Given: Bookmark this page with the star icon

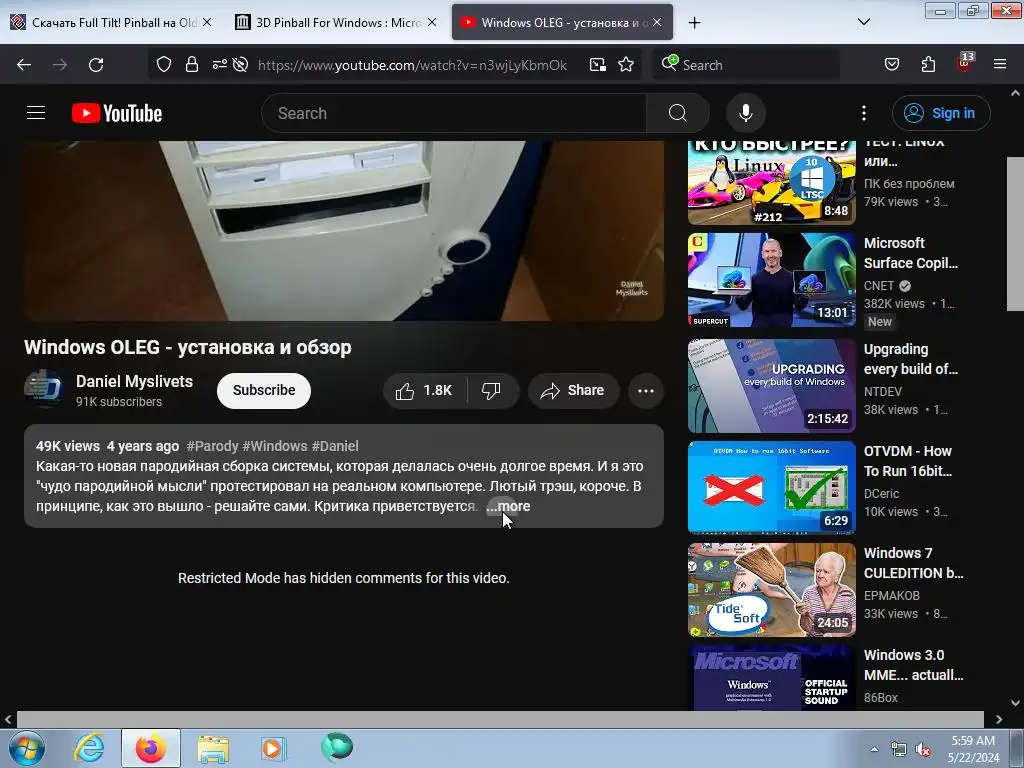Looking at the screenshot, I should pyautogui.click(x=626, y=65).
